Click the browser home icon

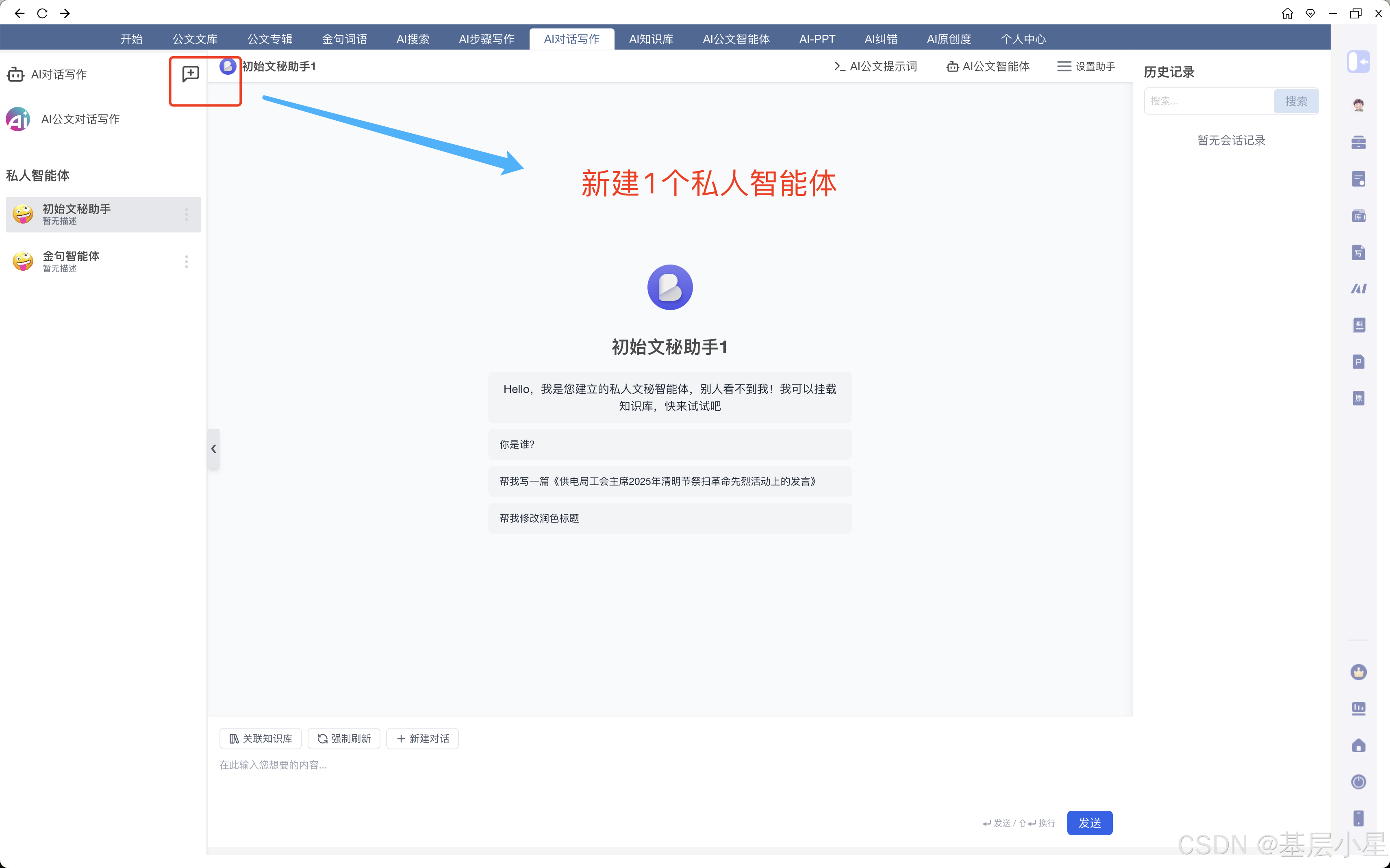tap(1287, 13)
